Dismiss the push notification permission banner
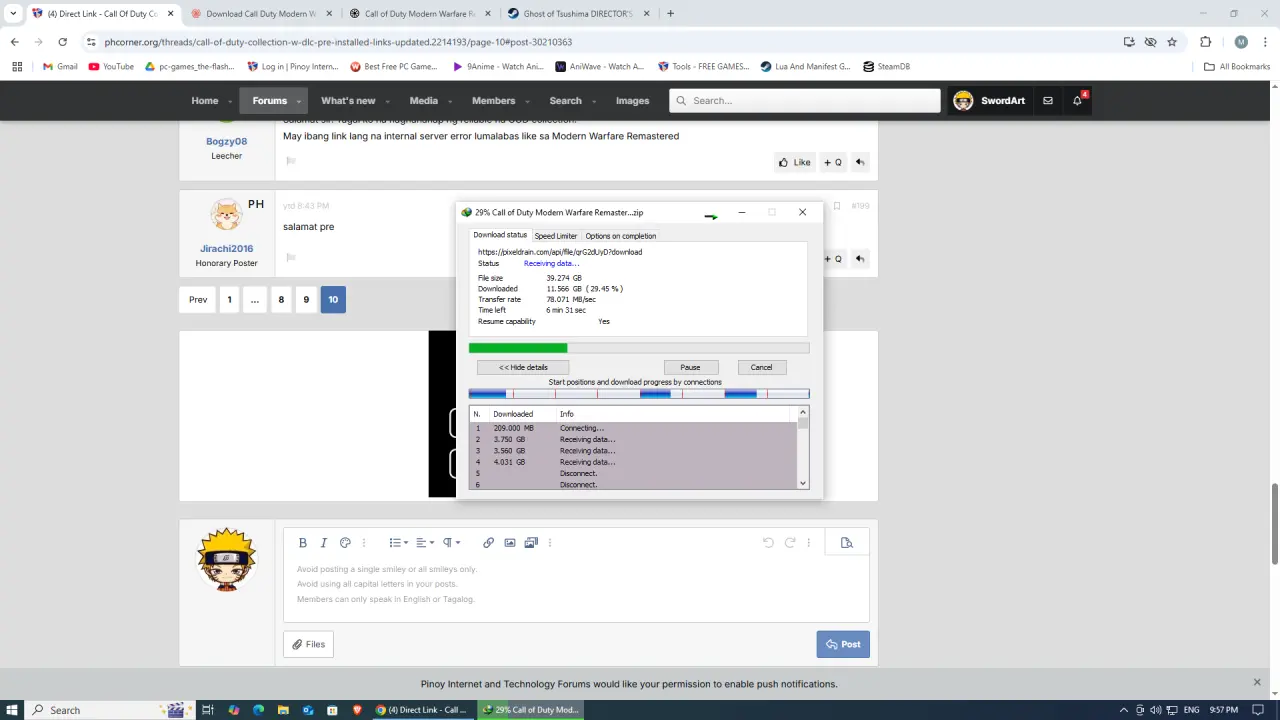This screenshot has height=720, width=1280. (1257, 682)
